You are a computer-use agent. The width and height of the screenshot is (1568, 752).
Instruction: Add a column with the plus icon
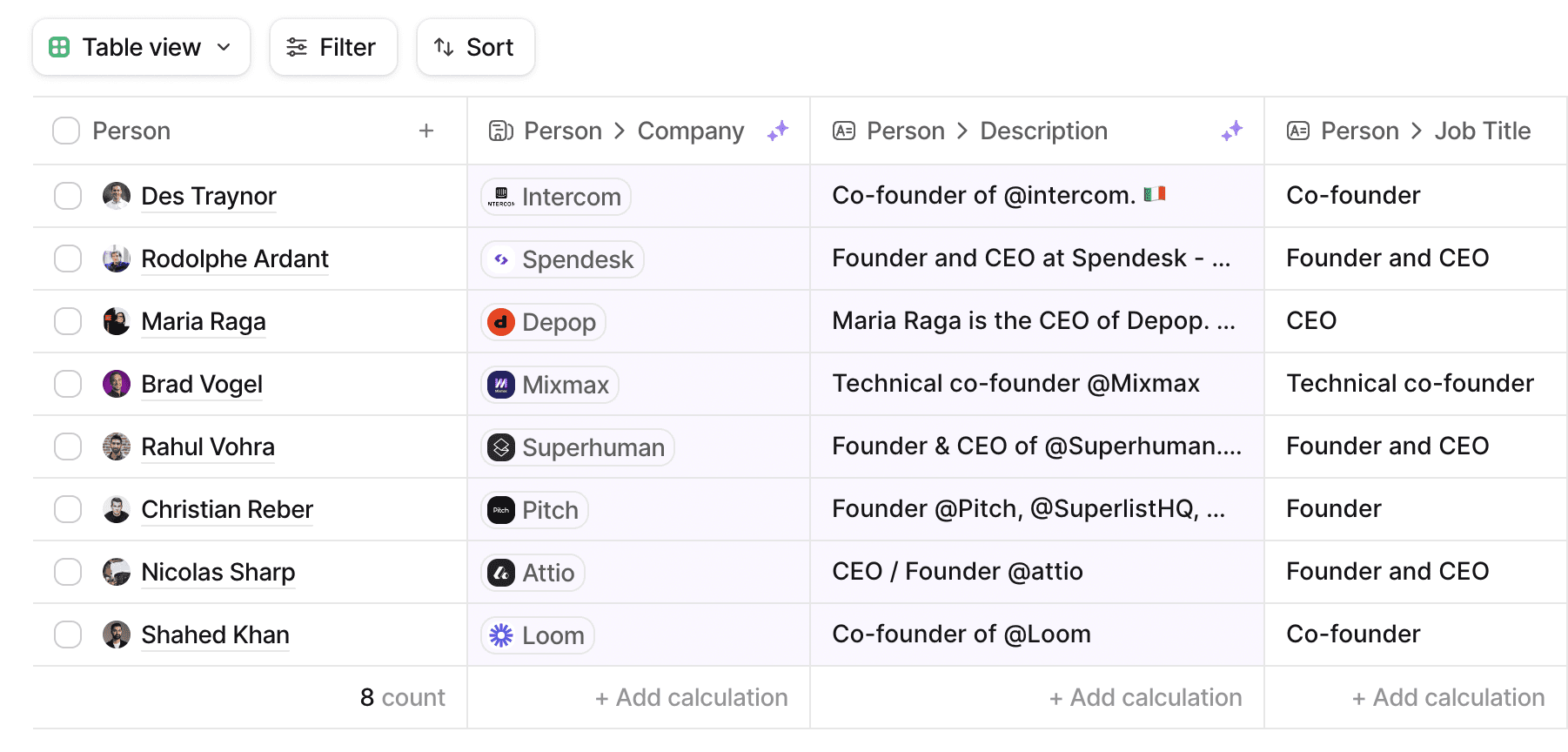[426, 131]
